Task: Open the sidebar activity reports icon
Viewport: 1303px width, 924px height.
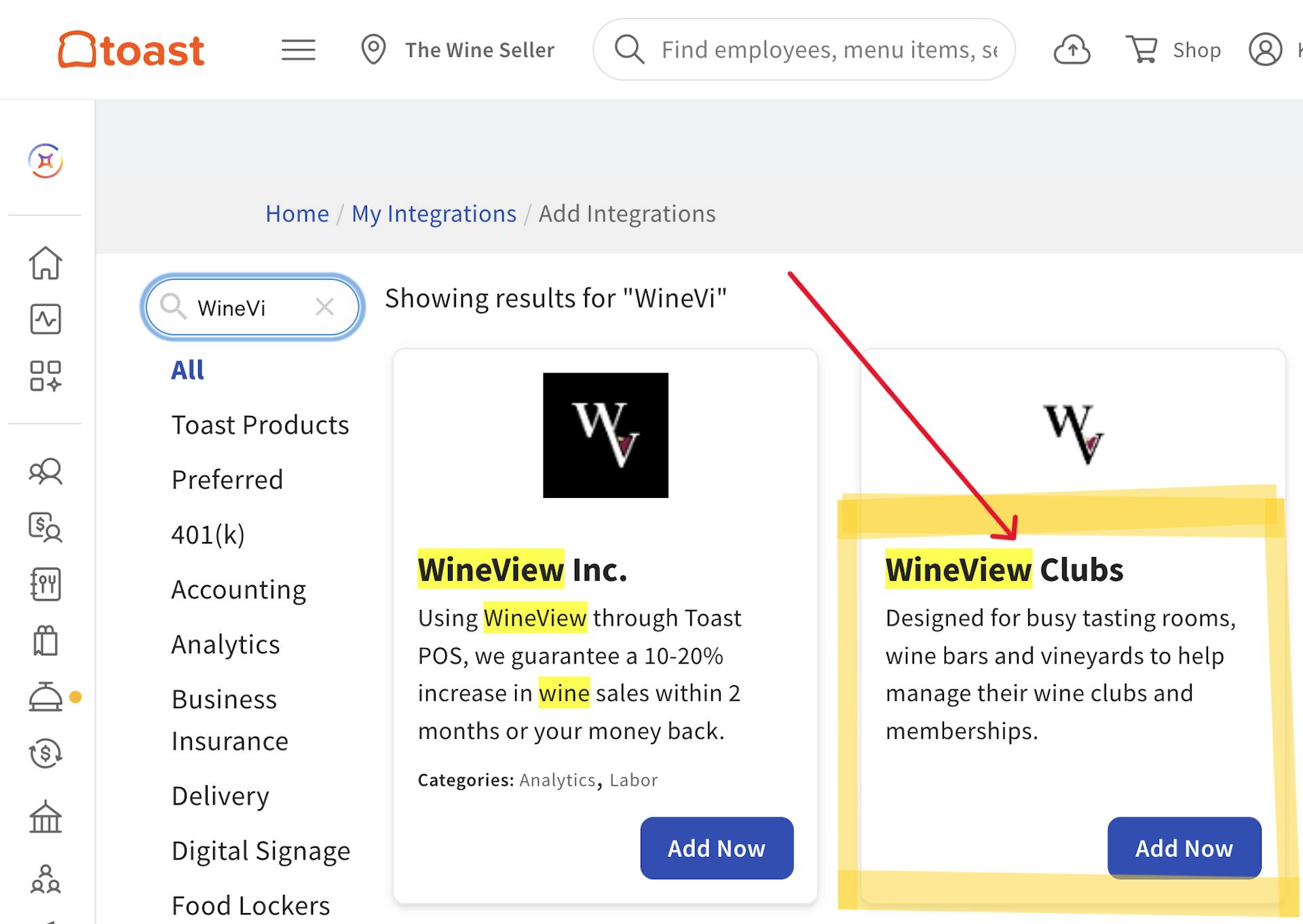Action: [45, 319]
